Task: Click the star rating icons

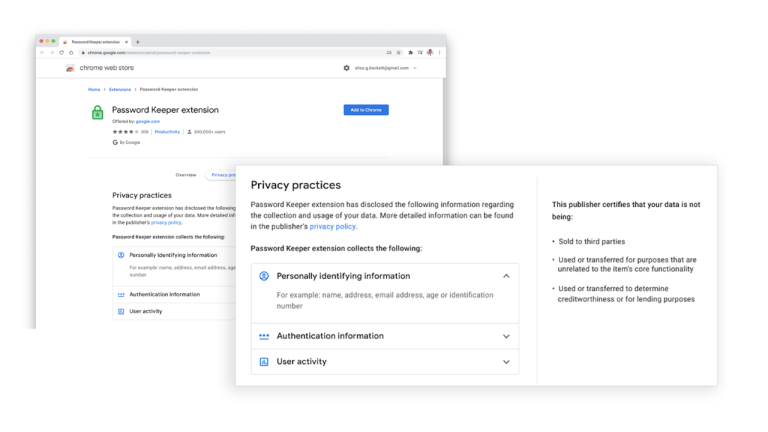Action: click(x=125, y=132)
